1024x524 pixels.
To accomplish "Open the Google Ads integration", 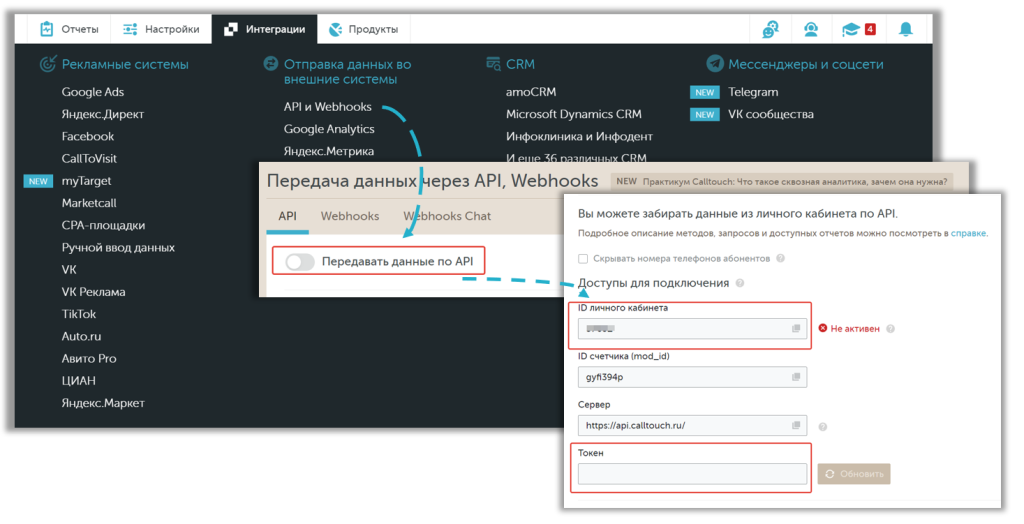I will click(x=93, y=92).
